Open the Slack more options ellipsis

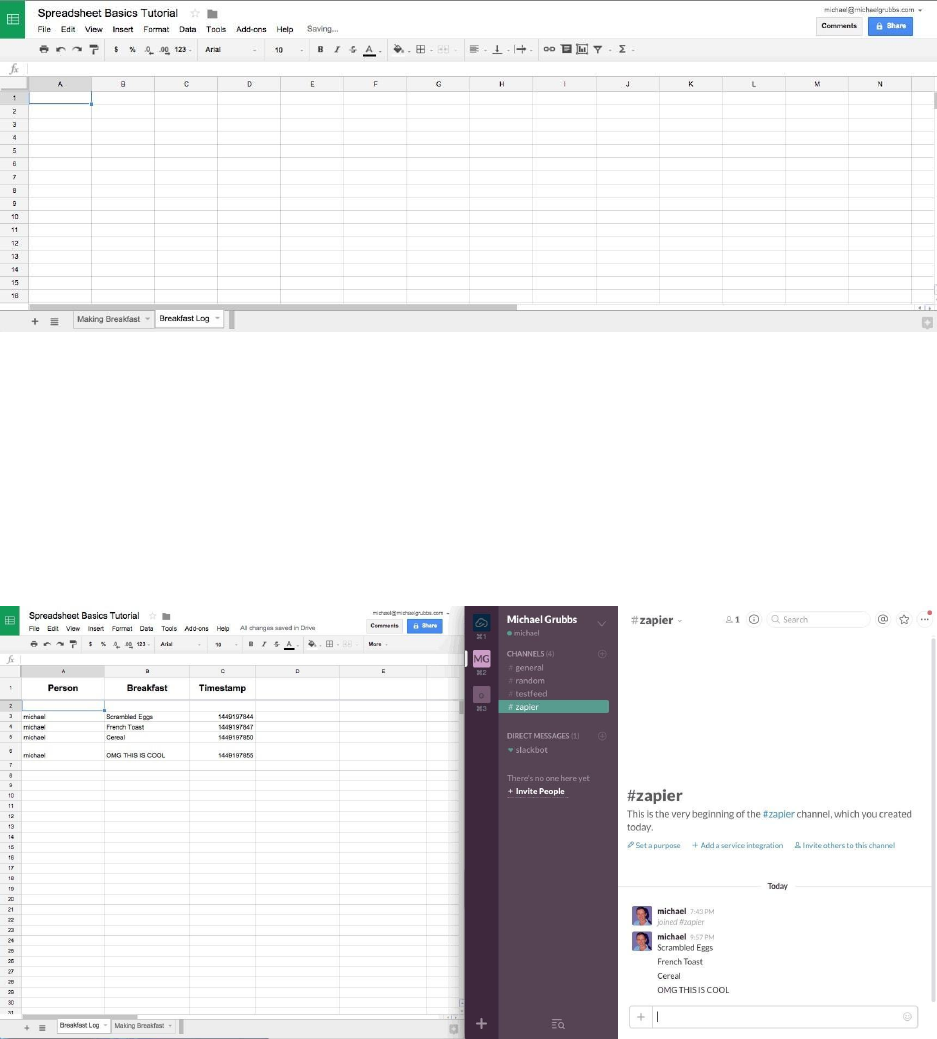pos(925,620)
